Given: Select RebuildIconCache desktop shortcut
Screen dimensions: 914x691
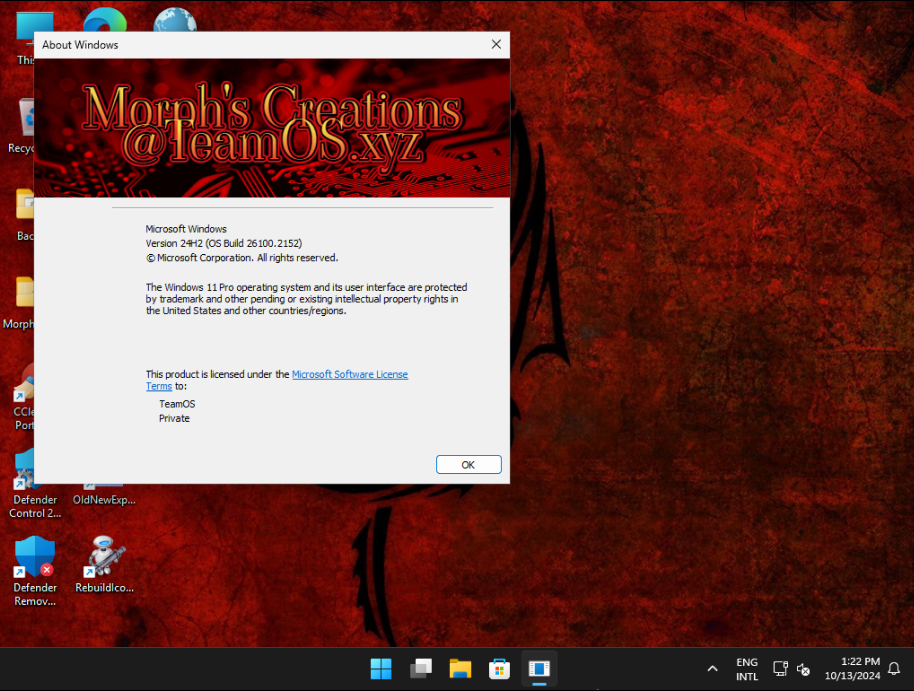Looking at the screenshot, I should click(x=104, y=564).
